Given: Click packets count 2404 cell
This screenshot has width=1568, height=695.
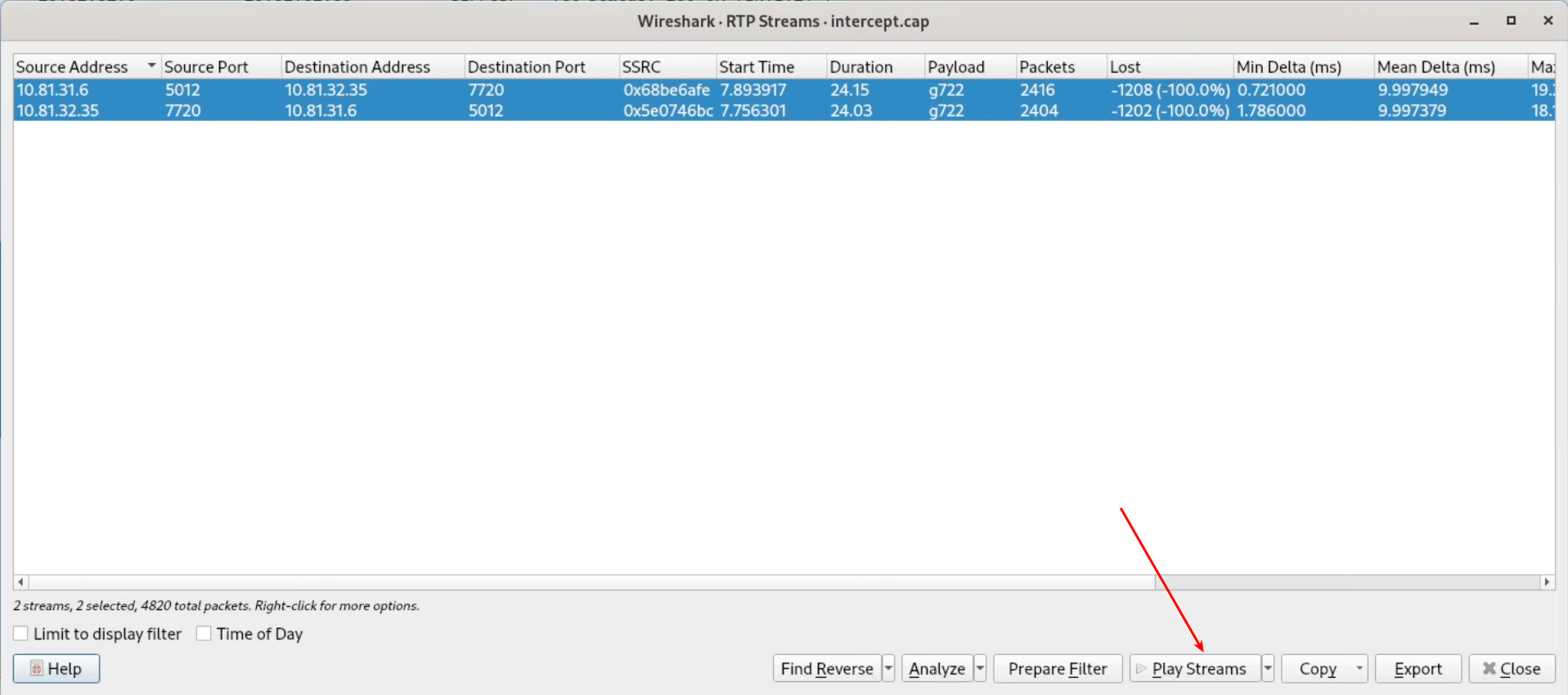Looking at the screenshot, I should (1040, 110).
